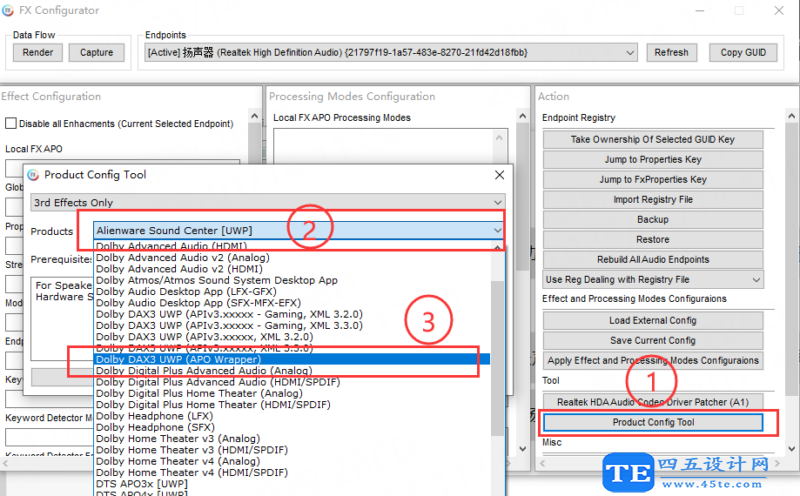Image resolution: width=800 pixels, height=496 pixels.
Task: Enable Disable all Enhancements checkbox
Action: point(11,124)
